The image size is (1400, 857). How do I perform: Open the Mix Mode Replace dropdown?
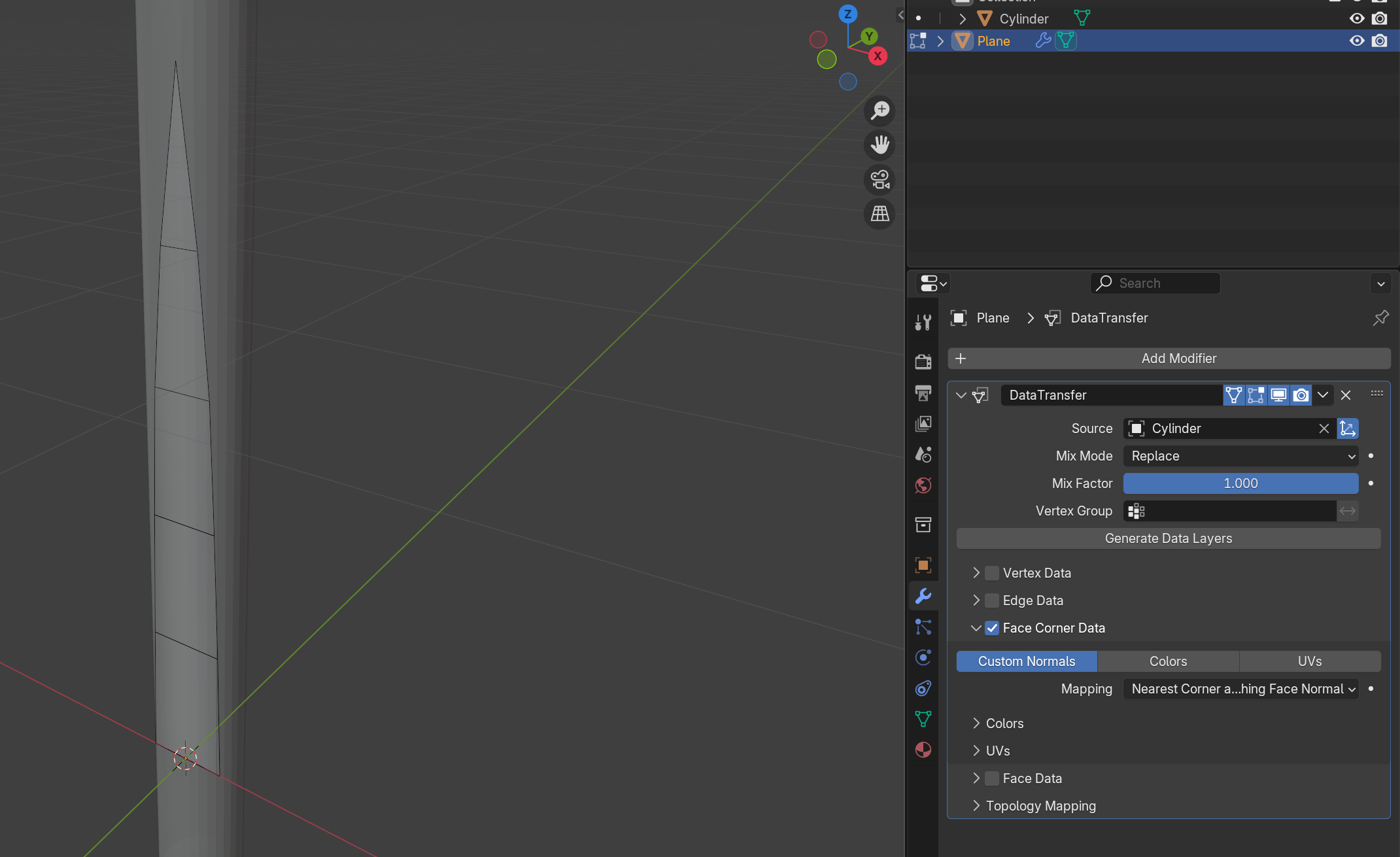click(x=1240, y=456)
